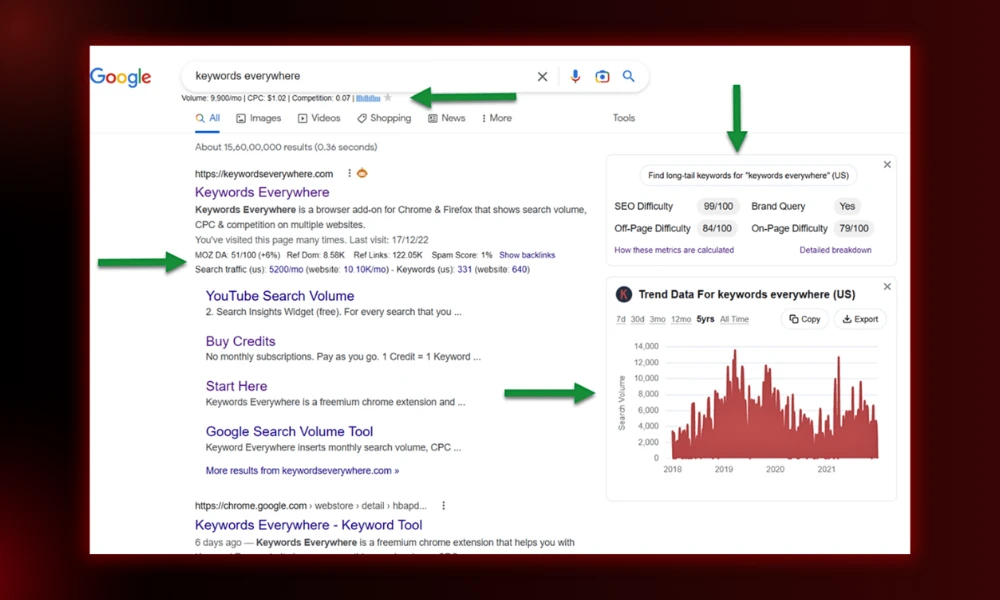This screenshot has width=1000, height=600.
Task: Open the Tools menu
Action: tap(624, 118)
